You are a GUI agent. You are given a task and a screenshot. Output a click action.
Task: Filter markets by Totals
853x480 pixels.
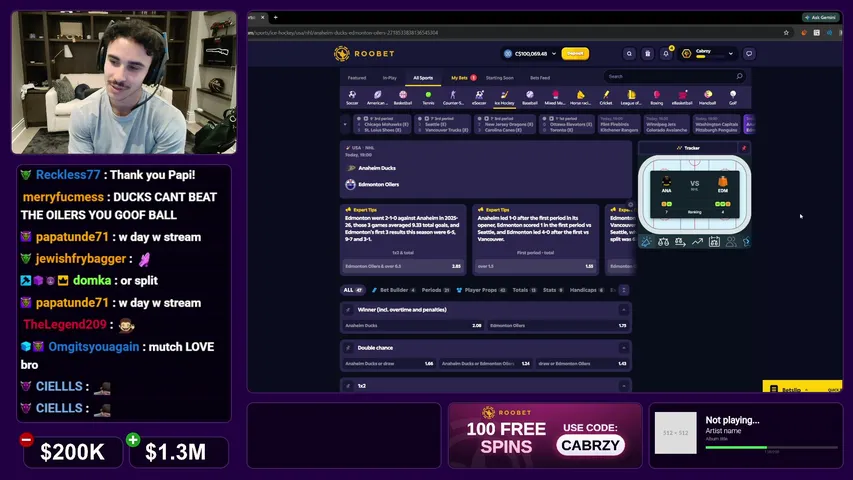524,290
